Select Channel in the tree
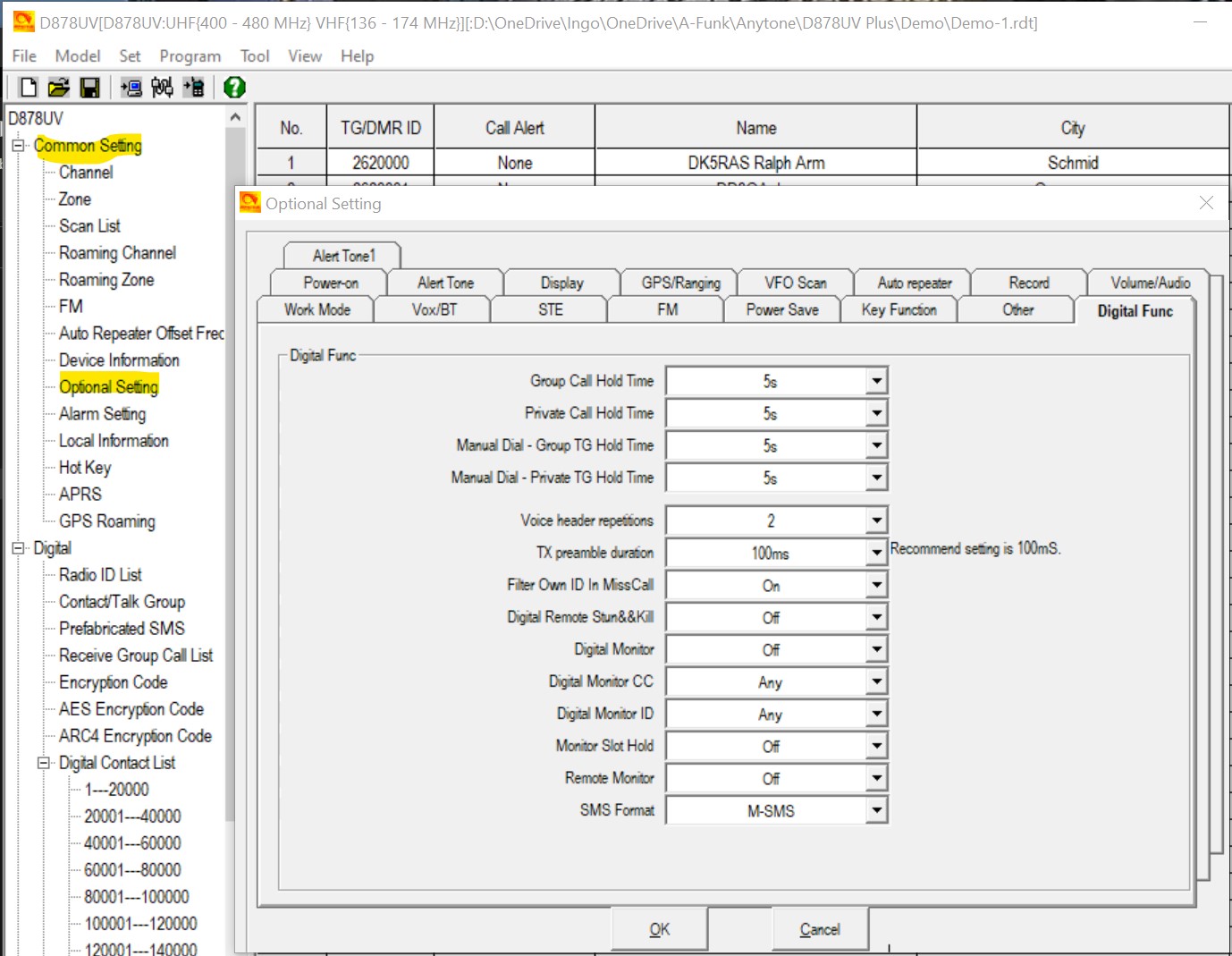1232x956 pixels. point(86,172)
